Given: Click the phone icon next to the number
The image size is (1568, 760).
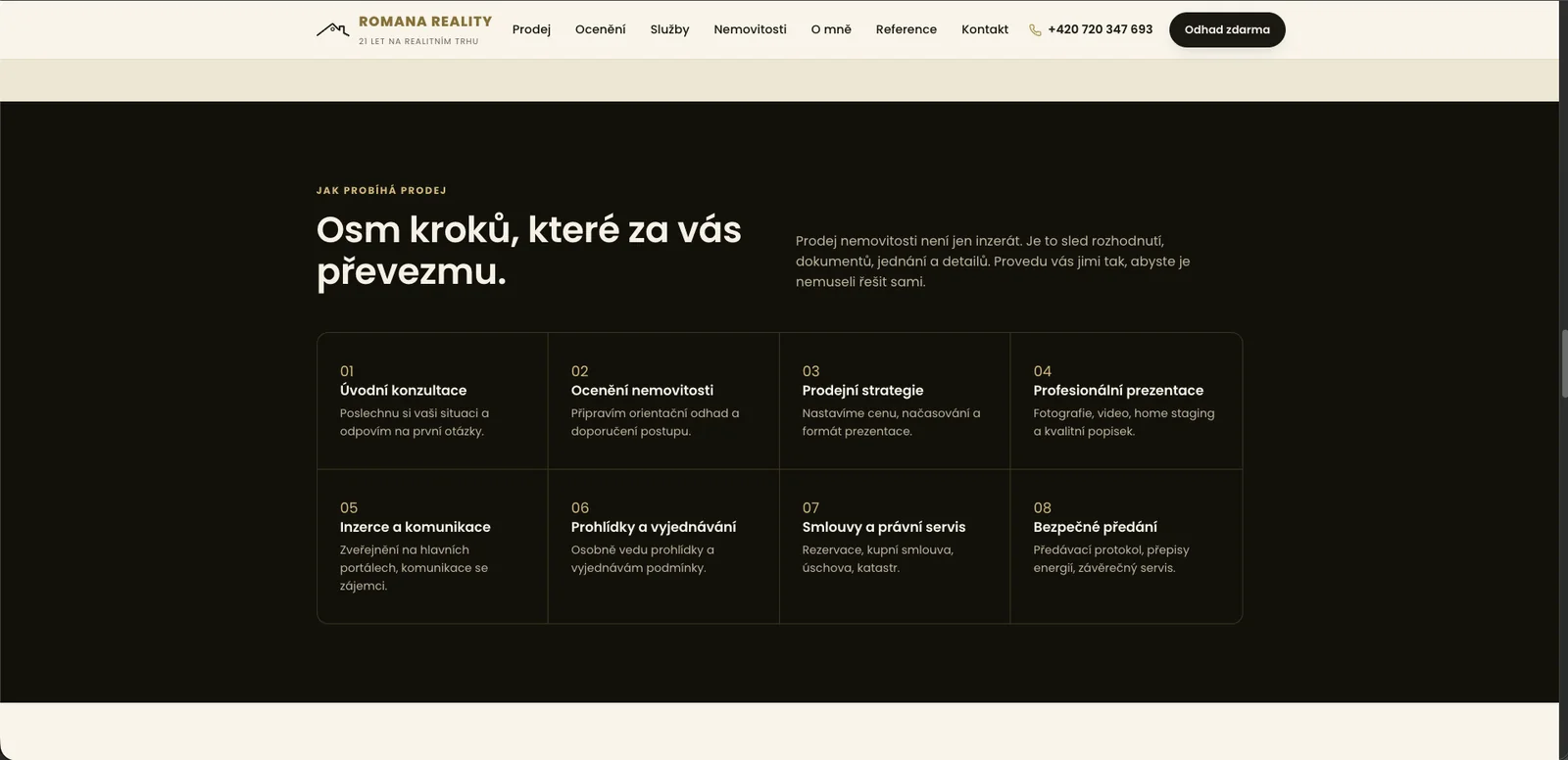Looking at the screenshot, I should click(1035, 29).
